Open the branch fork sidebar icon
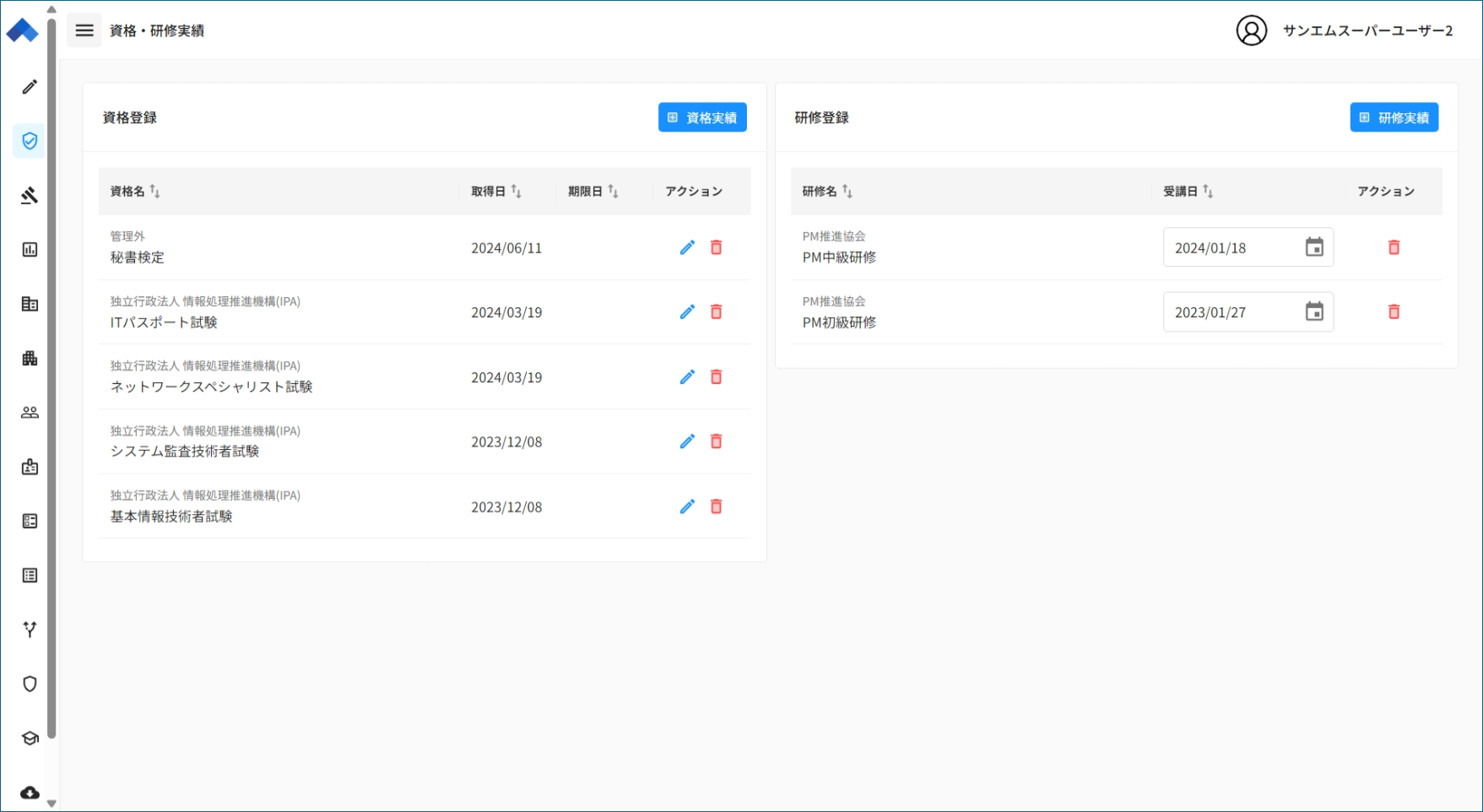The image size is (1483, 812). [30, 630]
